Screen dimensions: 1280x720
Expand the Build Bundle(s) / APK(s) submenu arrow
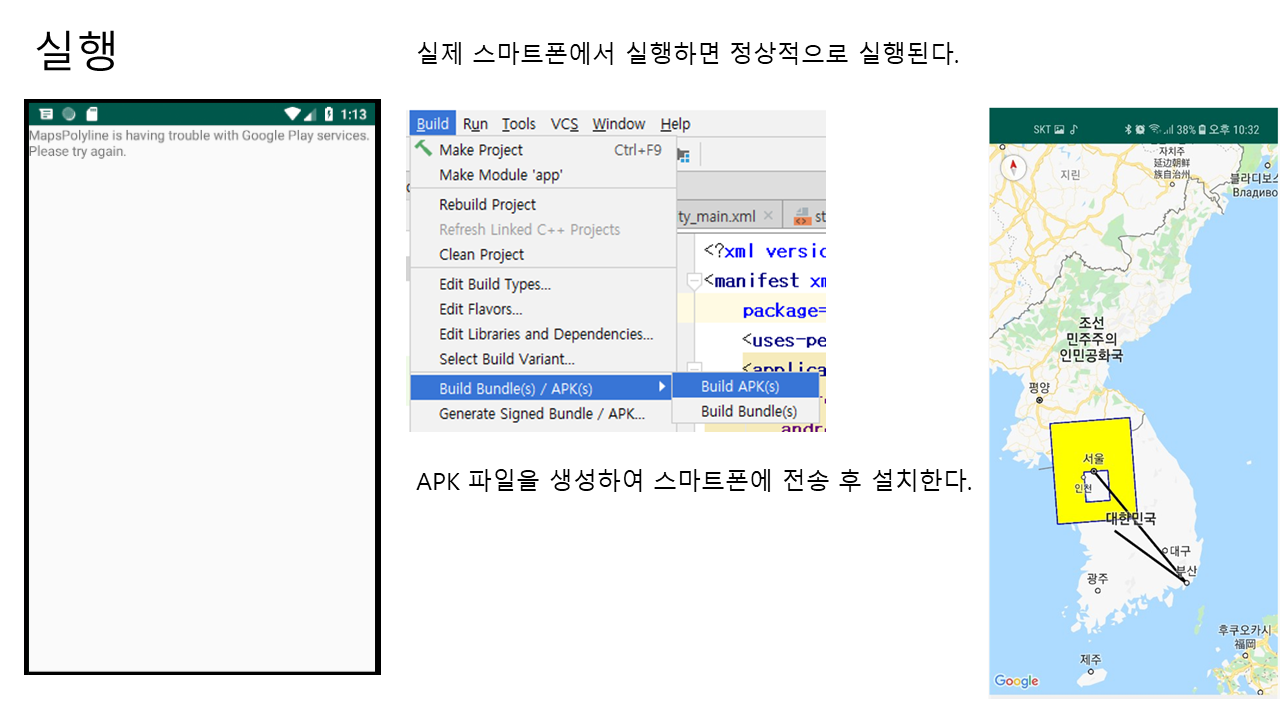pyautogui.click(x=661, y=387)
